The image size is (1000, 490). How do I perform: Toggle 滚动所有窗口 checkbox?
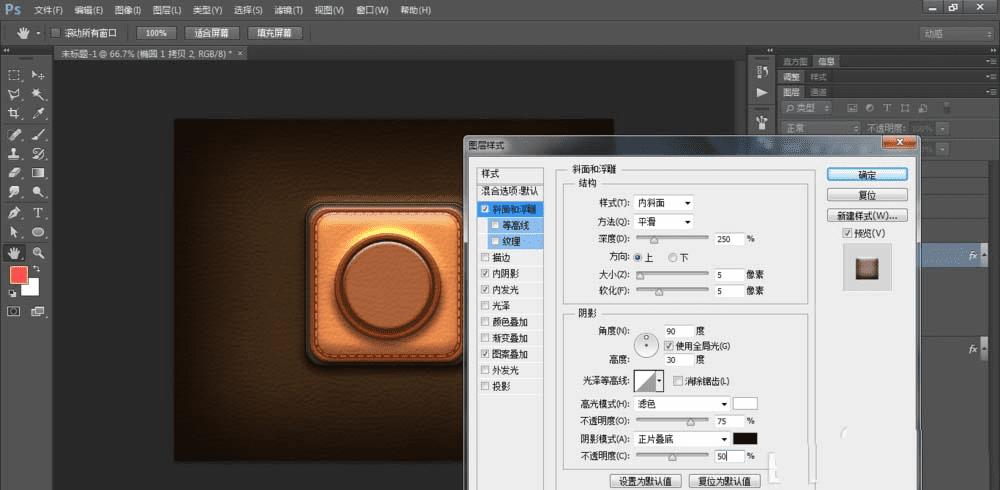(x=56, y=33)
